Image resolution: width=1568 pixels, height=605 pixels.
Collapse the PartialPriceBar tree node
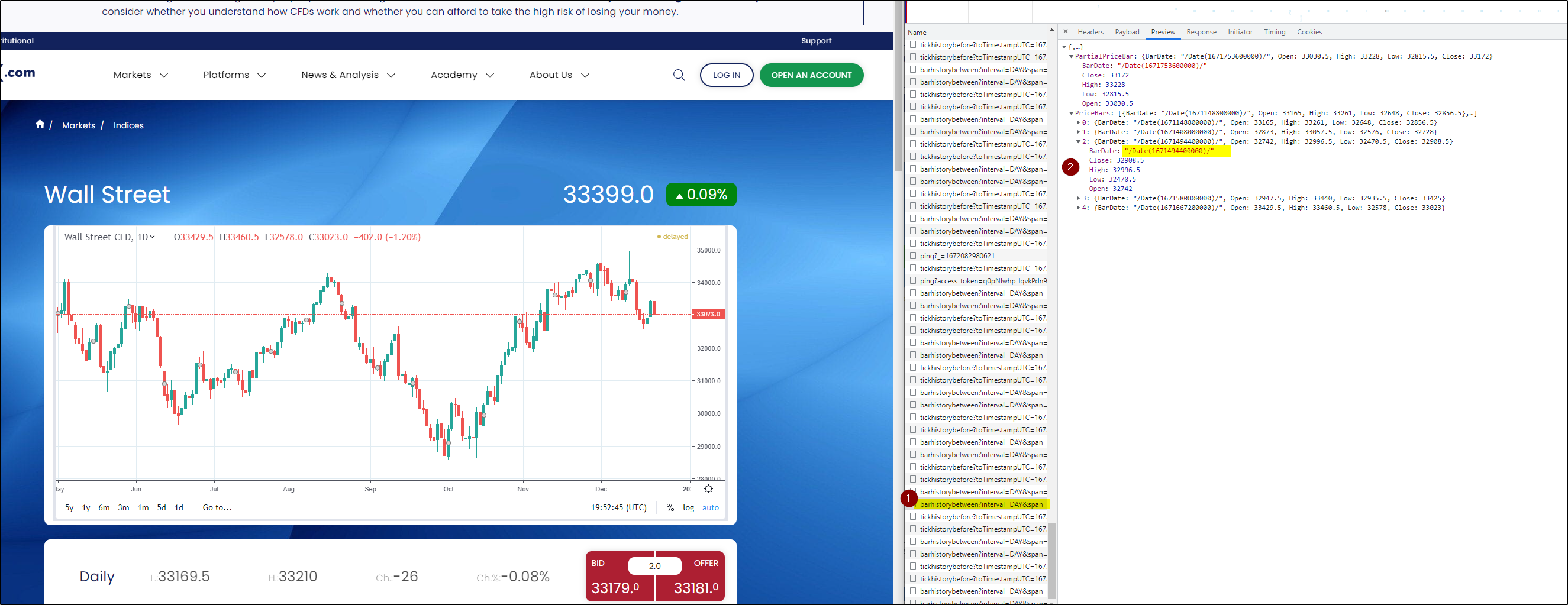[1072, 57]
